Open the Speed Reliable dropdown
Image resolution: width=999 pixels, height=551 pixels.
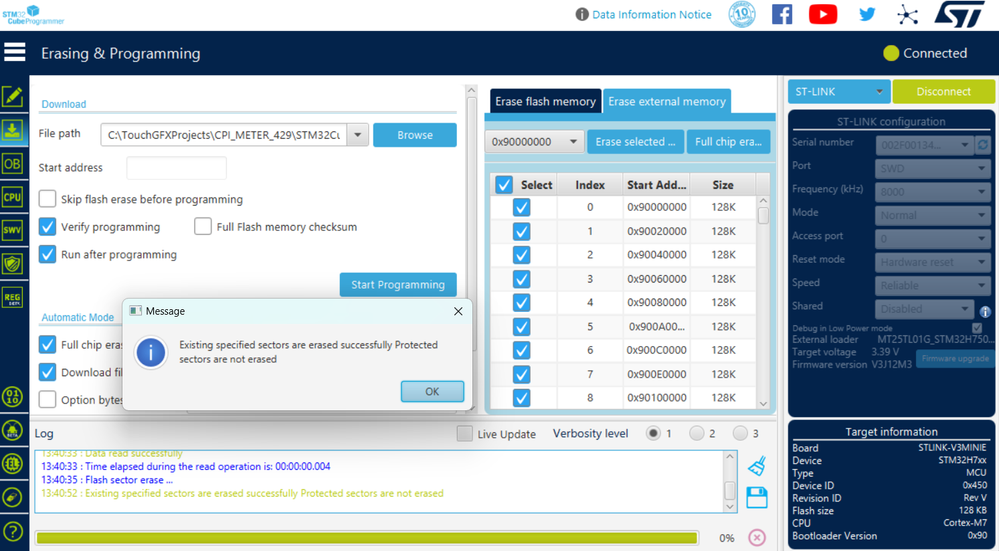click(x=933, y=285)
